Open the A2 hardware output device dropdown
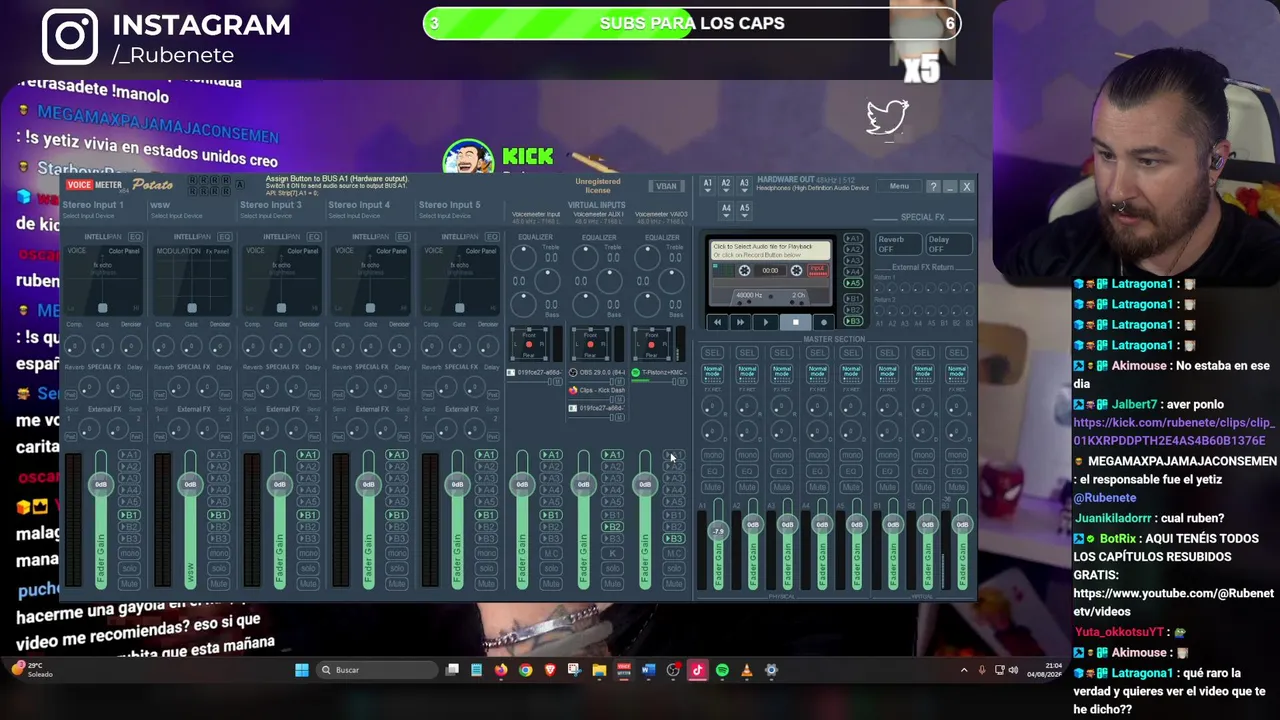 click(726, 185)
